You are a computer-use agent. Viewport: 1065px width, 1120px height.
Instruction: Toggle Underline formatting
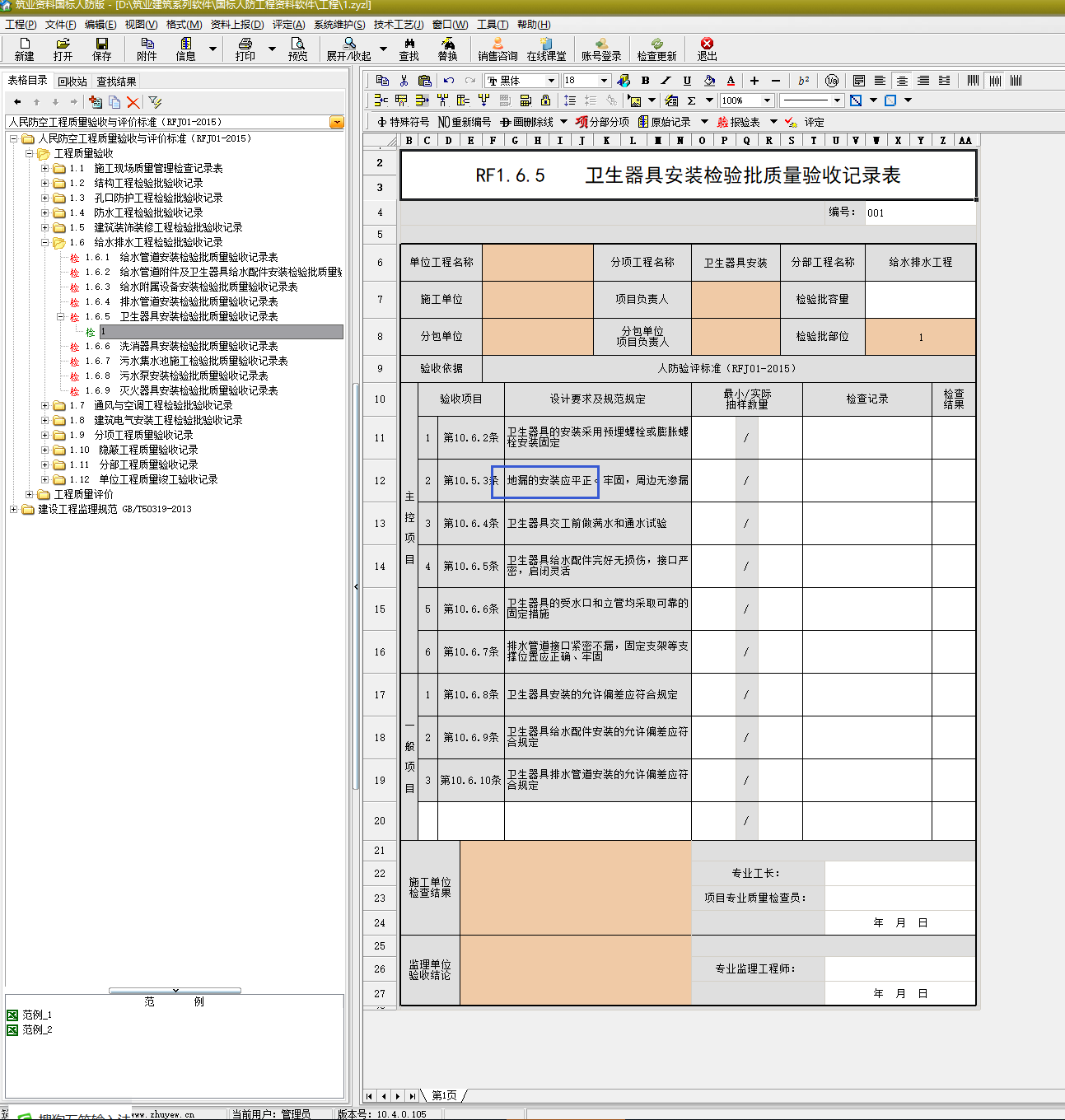click(x=687, y=81)
